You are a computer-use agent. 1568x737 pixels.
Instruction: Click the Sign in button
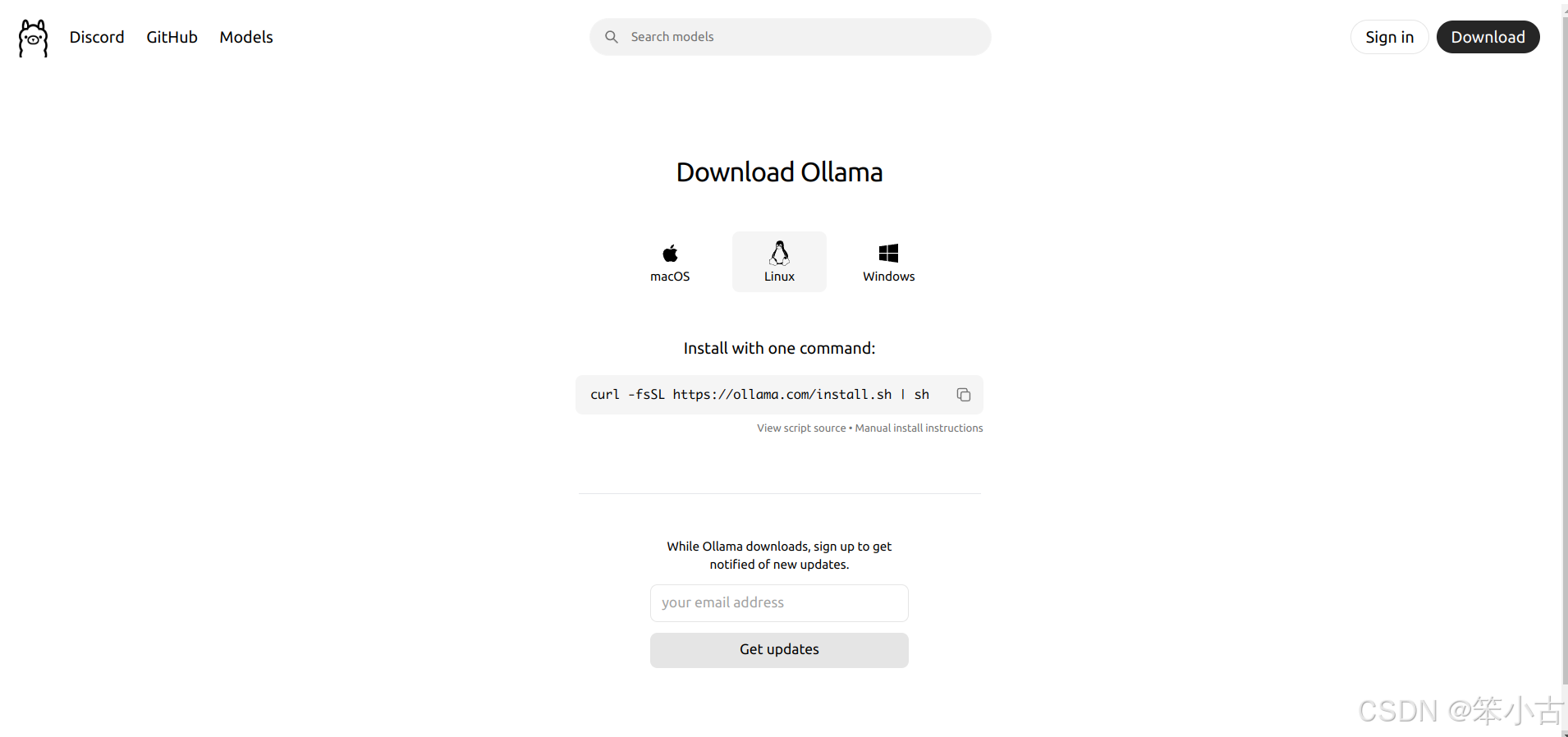point(1389,37)
